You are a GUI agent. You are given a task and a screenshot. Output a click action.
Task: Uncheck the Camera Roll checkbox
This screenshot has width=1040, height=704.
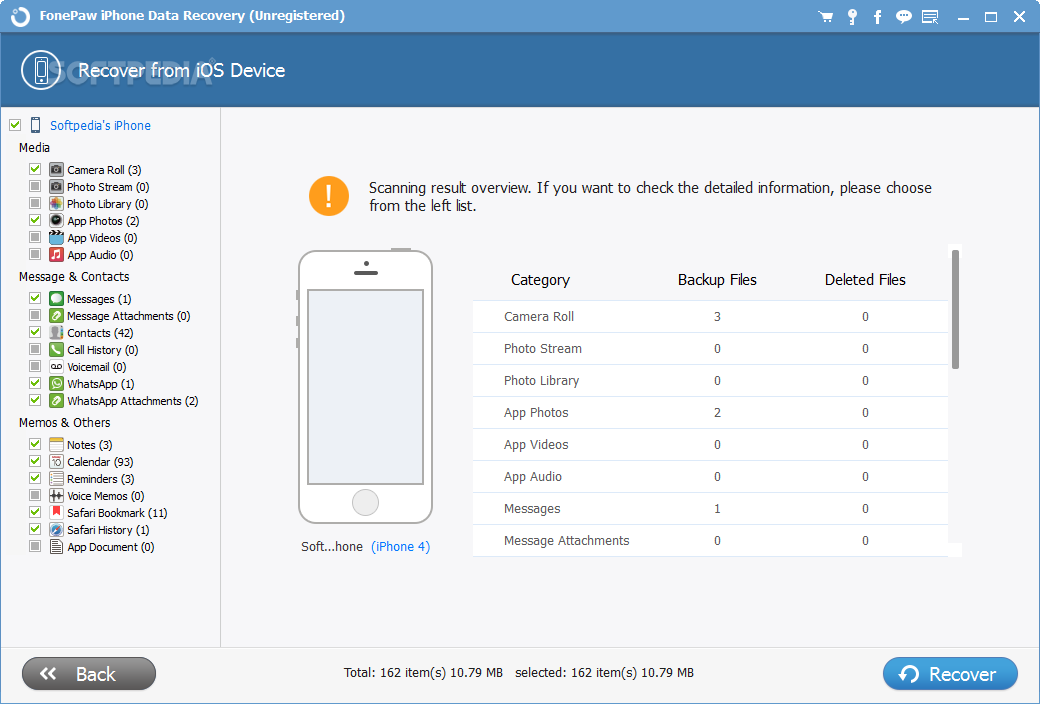pyautogui.click(x=35, y=169)
